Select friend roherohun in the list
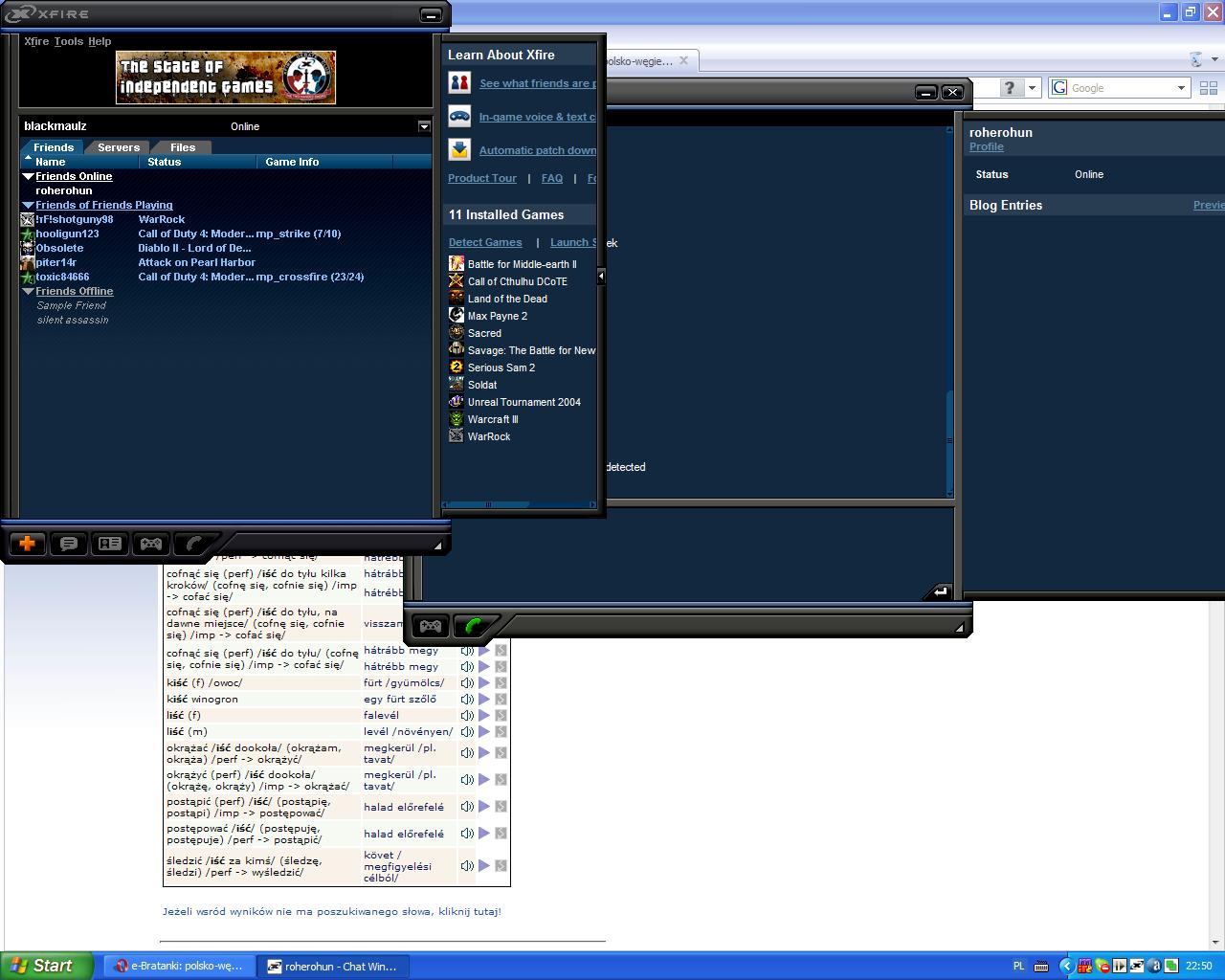The height and width of the screenshot is (980, 1225). 64,190
